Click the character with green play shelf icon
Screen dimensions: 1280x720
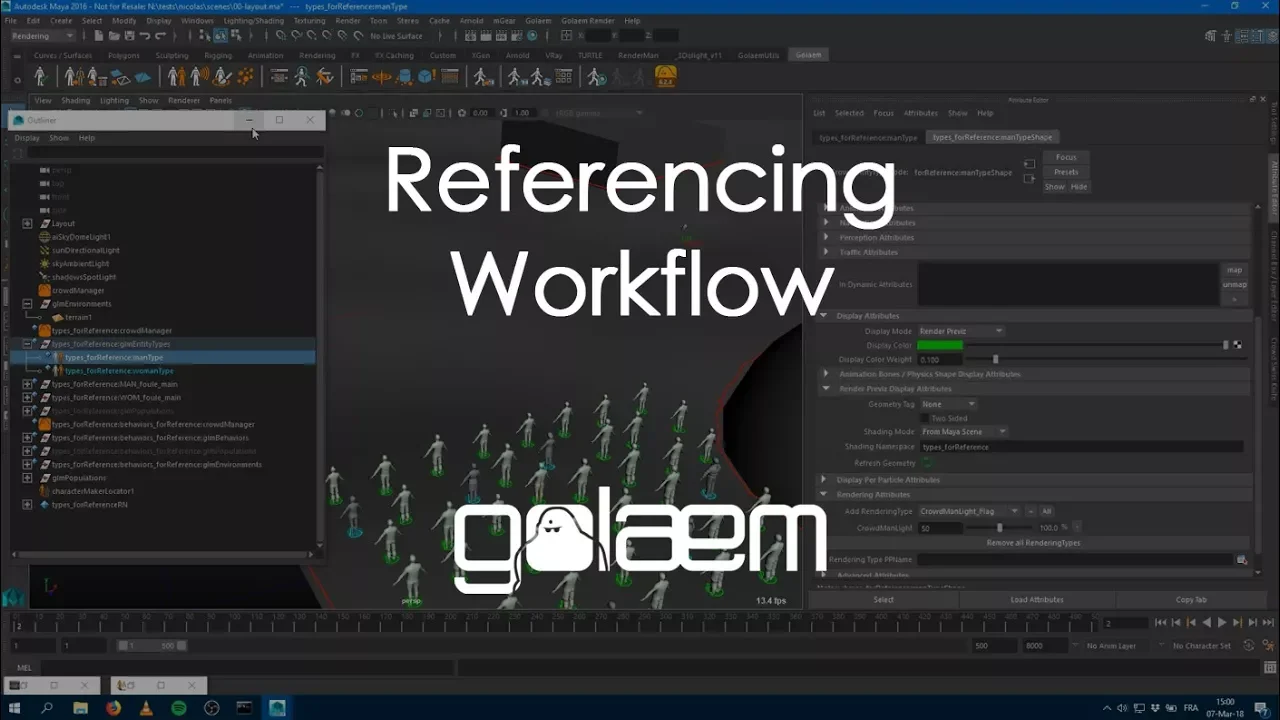(596, 76)
